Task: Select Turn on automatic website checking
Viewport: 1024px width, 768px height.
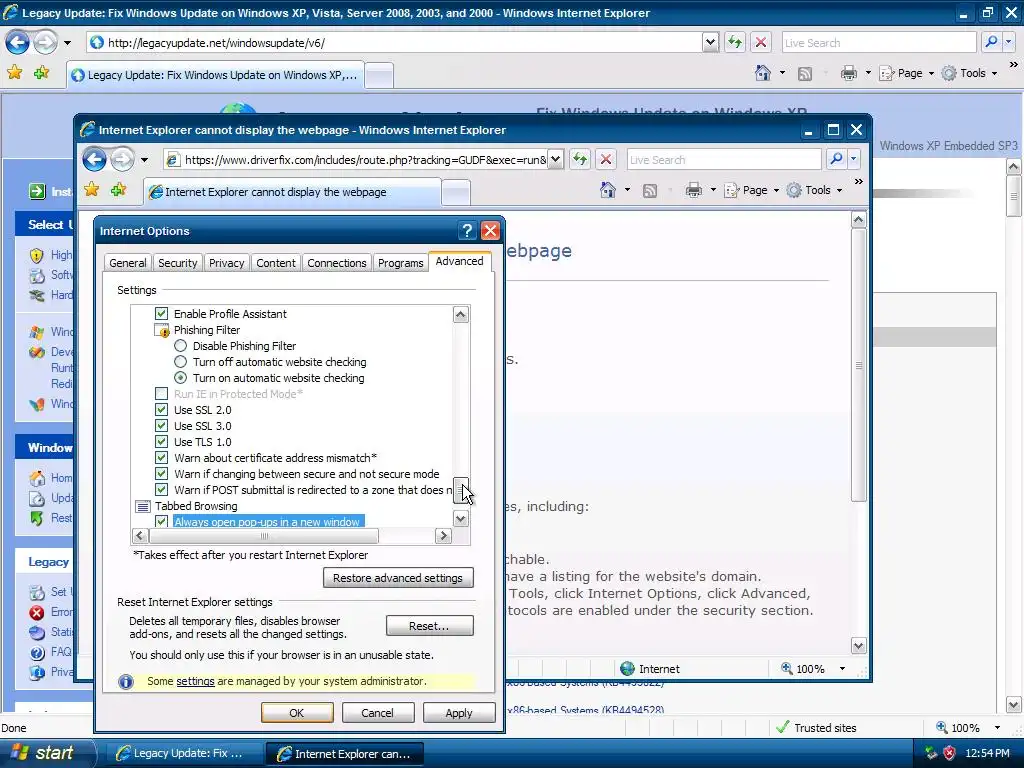Action: (180, 377)
